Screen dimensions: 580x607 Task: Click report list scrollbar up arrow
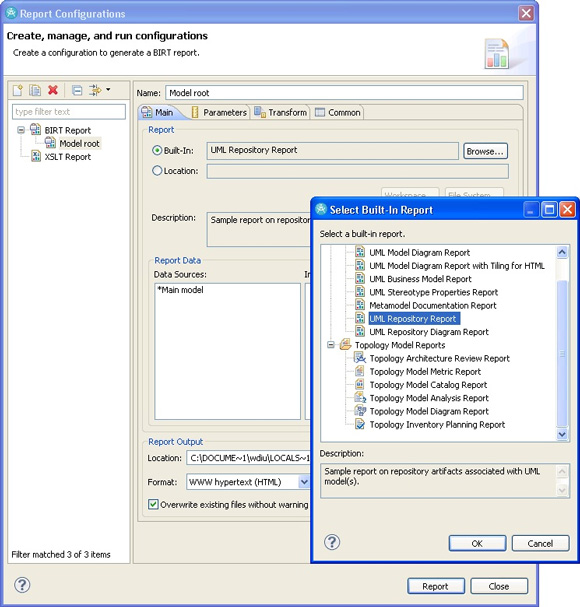562,252
